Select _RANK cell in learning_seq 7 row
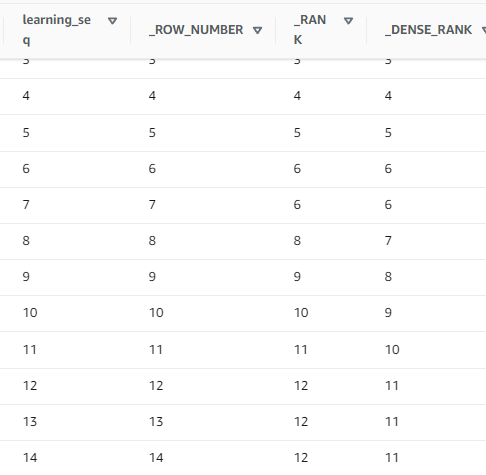This screenshot has width=486, height=475. tap(297, 205)
